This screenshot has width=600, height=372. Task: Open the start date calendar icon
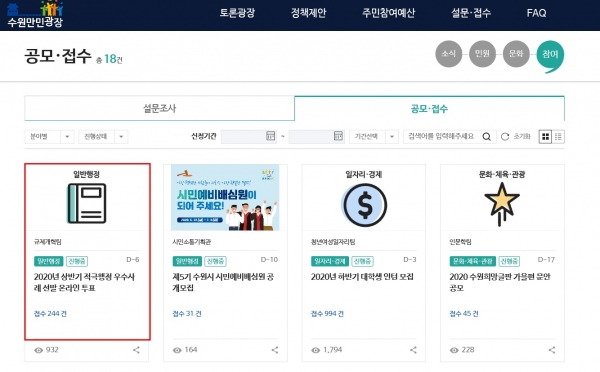271,136
